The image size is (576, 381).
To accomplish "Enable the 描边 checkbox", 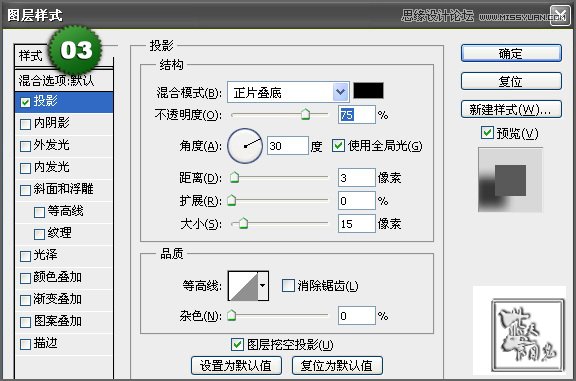I will coord(25,344).
